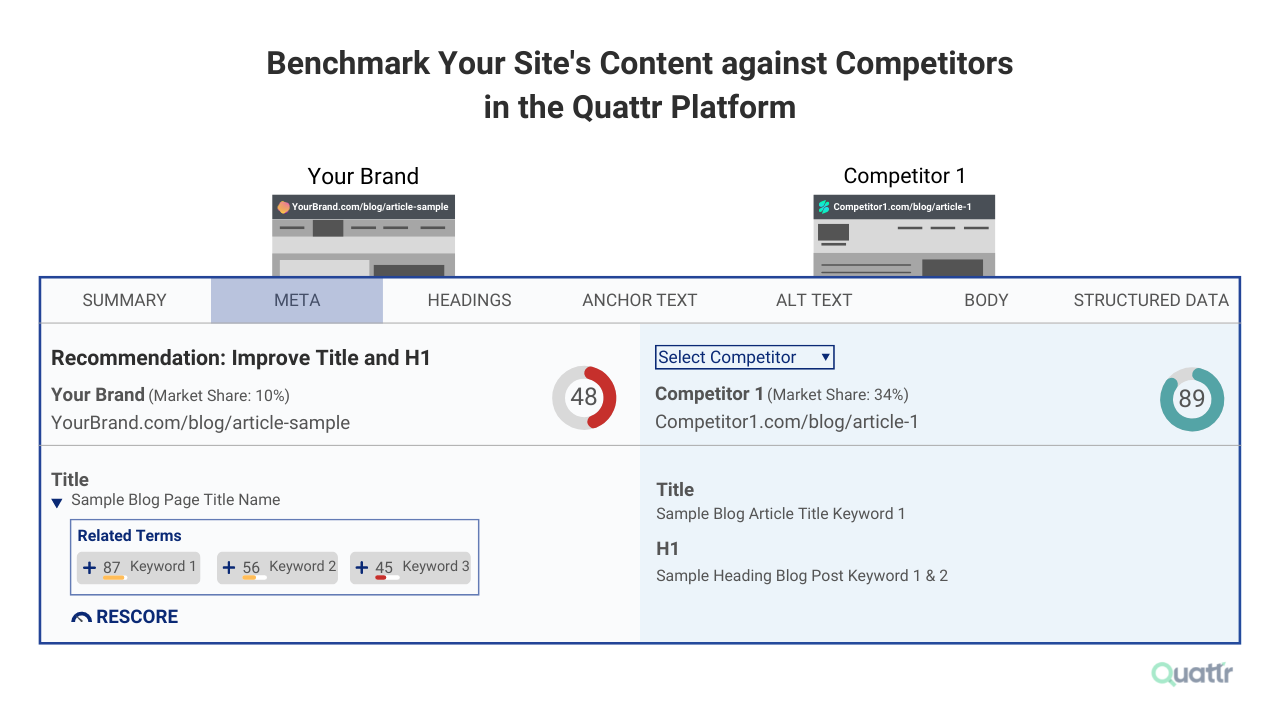The height and width of the screenshot is (720, 1280).
Task: Click the Keyword 3 score bar
Action: [x=387, y=578]
